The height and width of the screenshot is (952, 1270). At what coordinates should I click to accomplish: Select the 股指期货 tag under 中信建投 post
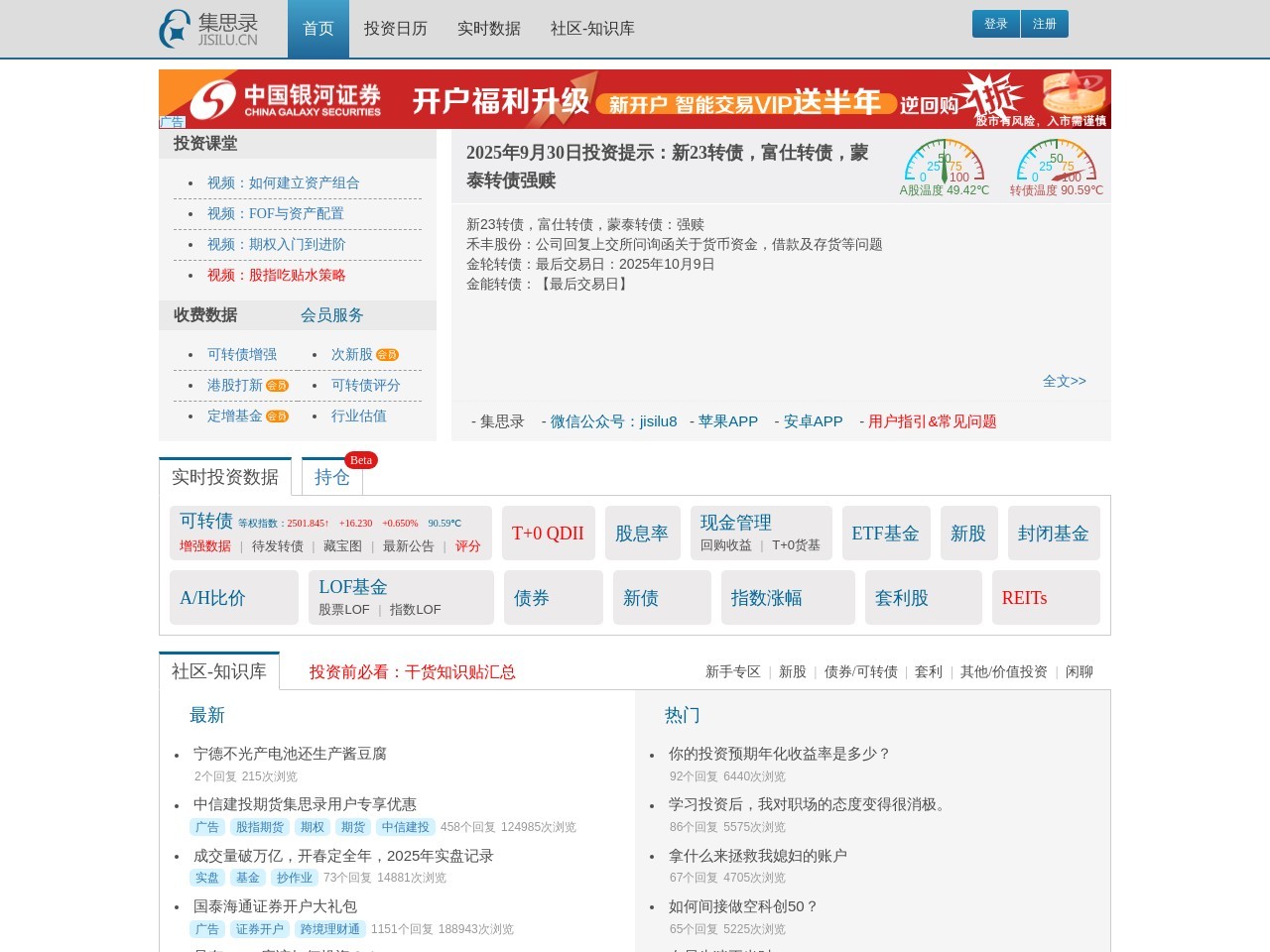[259, 827]
